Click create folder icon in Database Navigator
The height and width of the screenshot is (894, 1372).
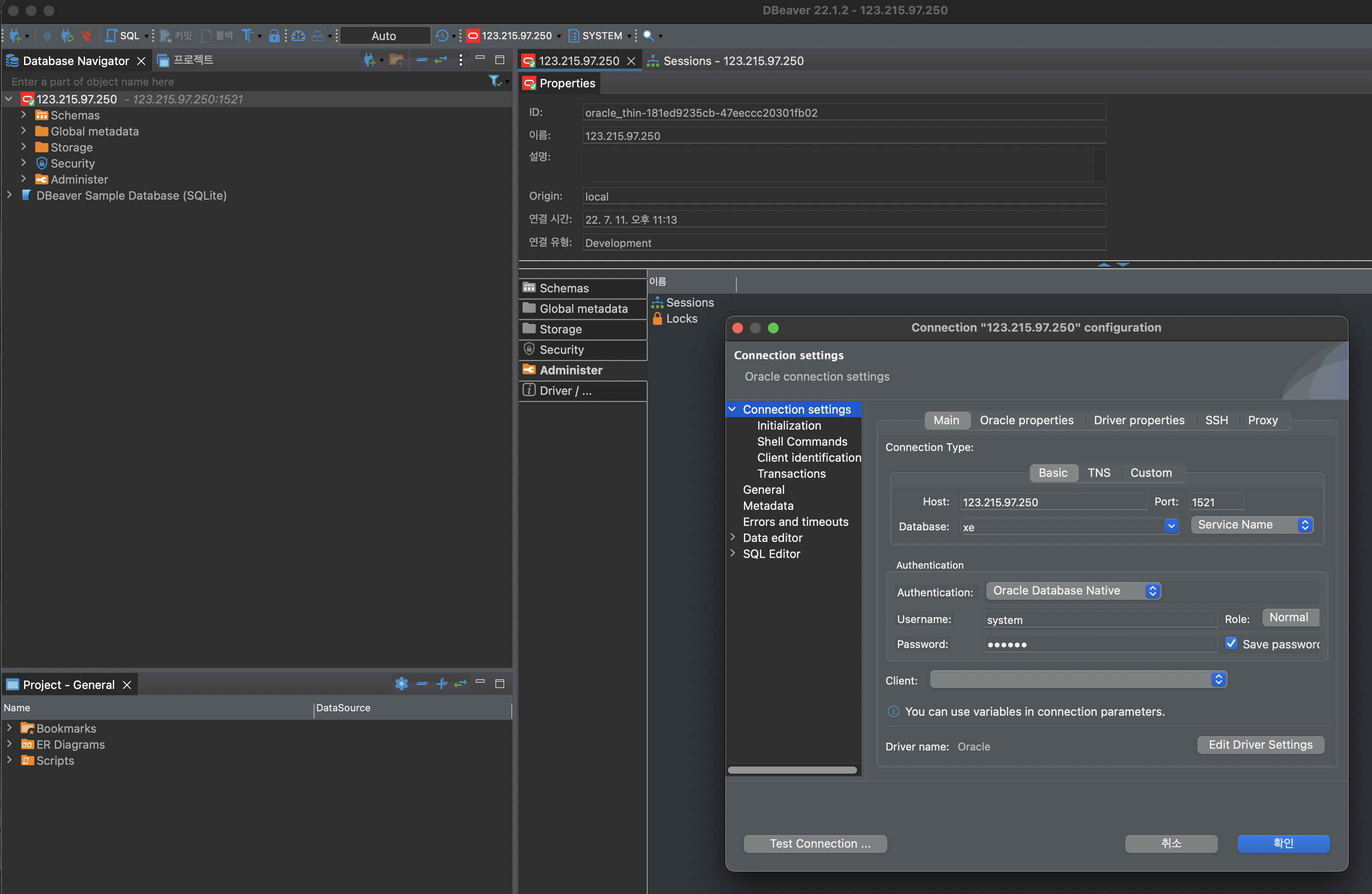(396, 60)
